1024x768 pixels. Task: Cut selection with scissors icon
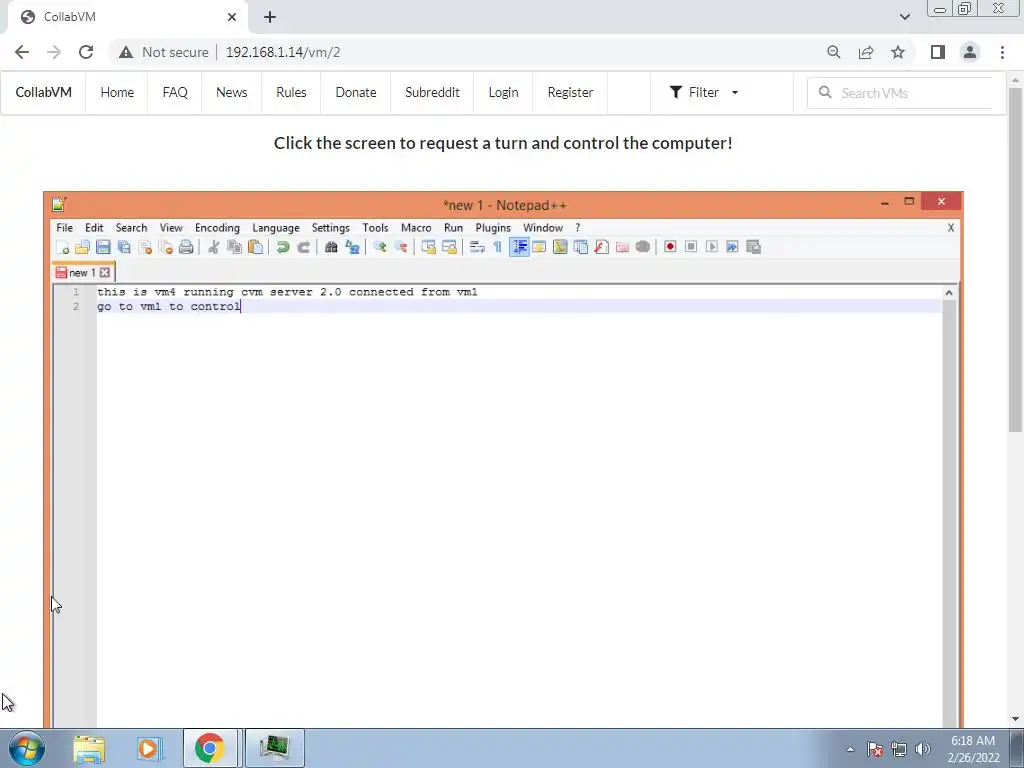pyautogui.click(x=214, y=247)
